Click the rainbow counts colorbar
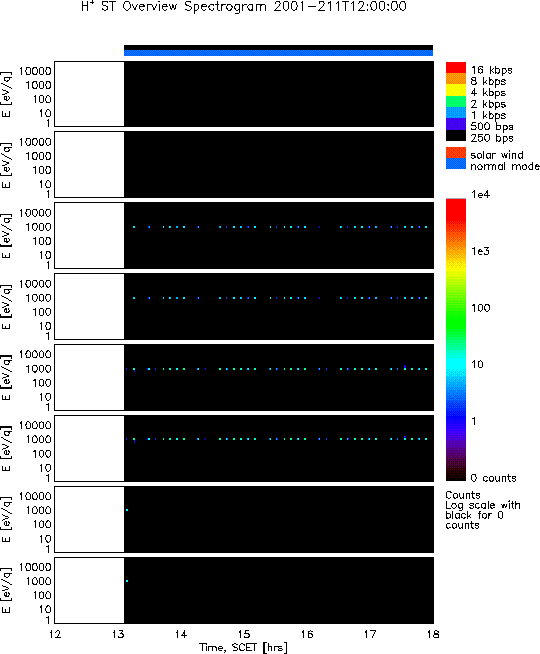Viewport: 540px width, 654px height. (x=456, y=340)
